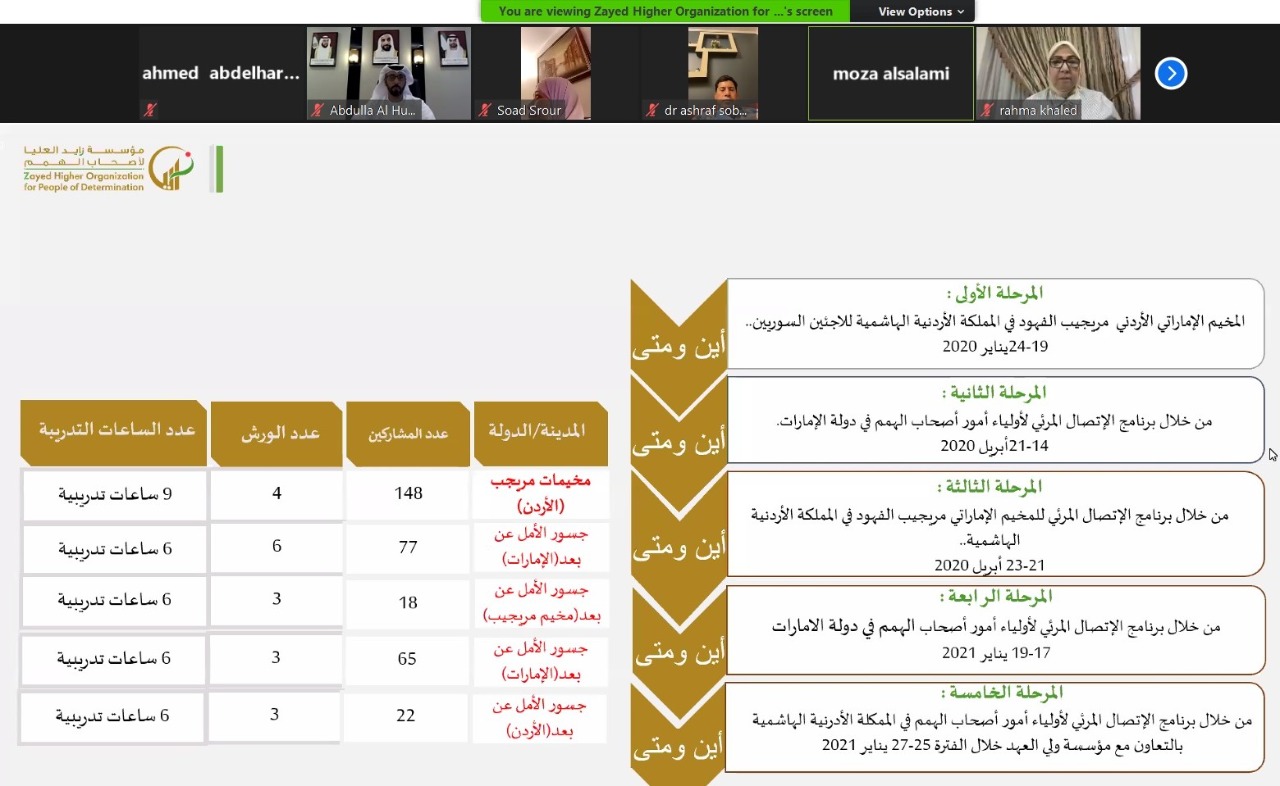Screen dimensions: 1280x786
Task: Click the المرحلة الخامسة phase box
Action: click(994, 727)
